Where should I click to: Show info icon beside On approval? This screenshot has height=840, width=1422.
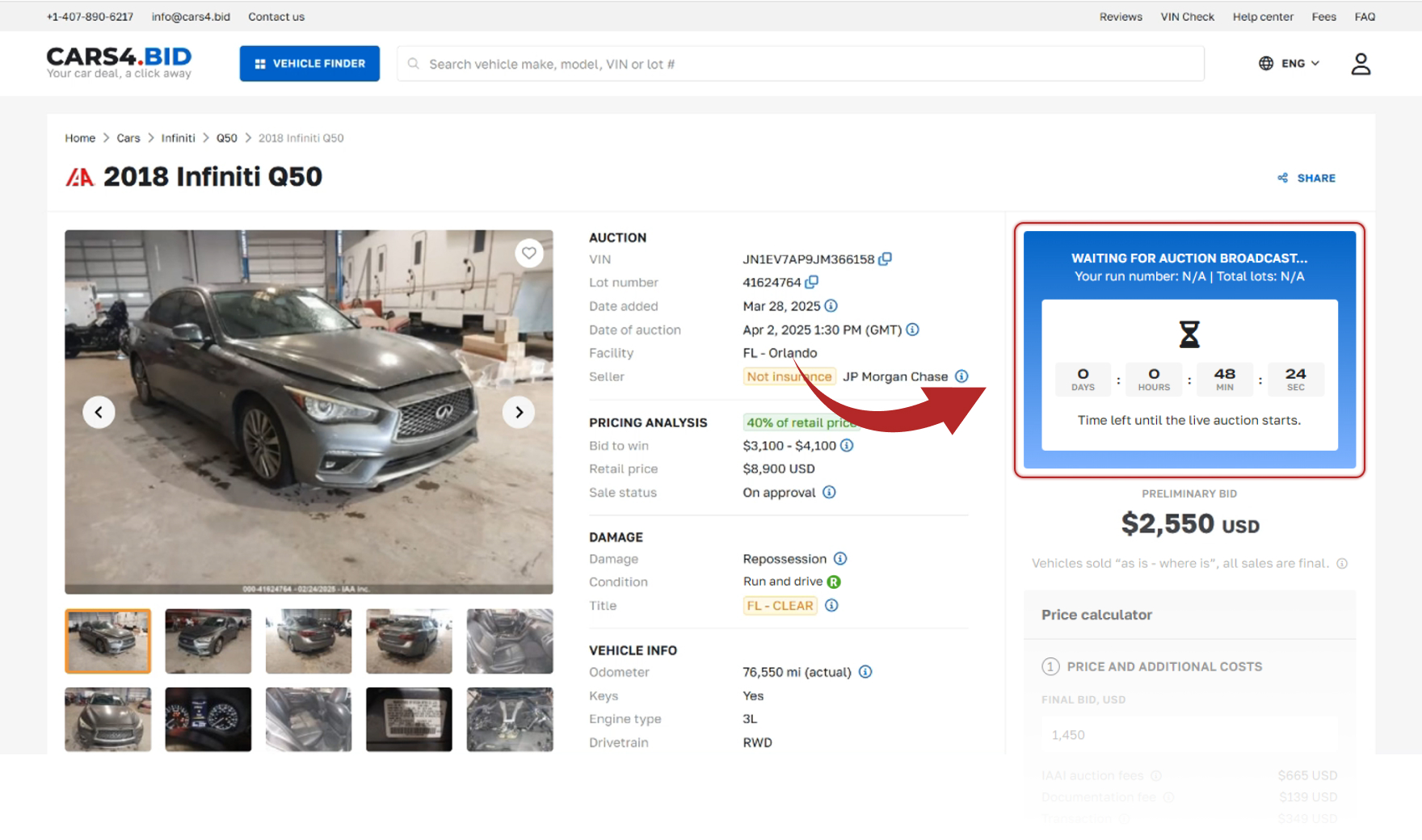point(829,493)
